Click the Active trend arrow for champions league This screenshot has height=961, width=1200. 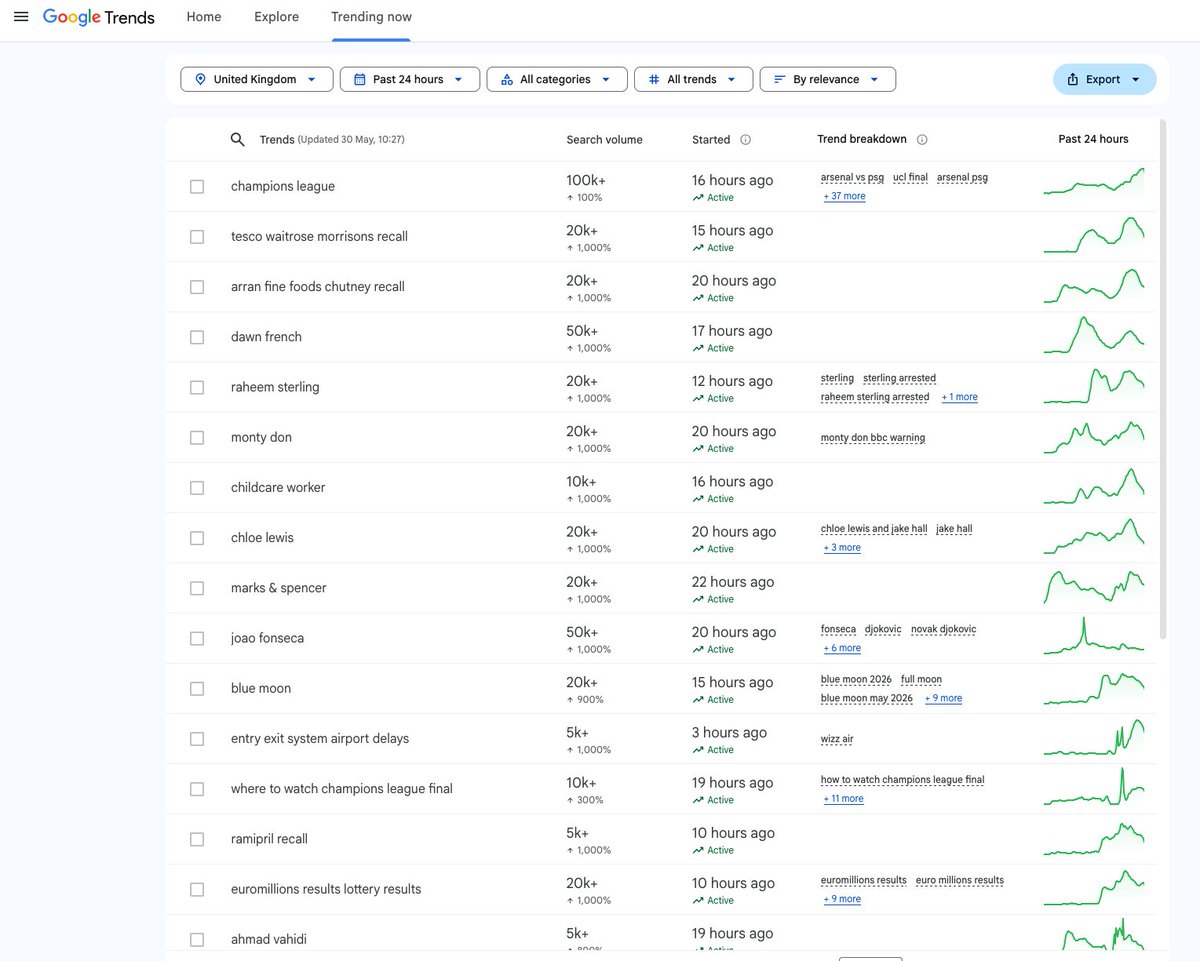tap(698, 198)
